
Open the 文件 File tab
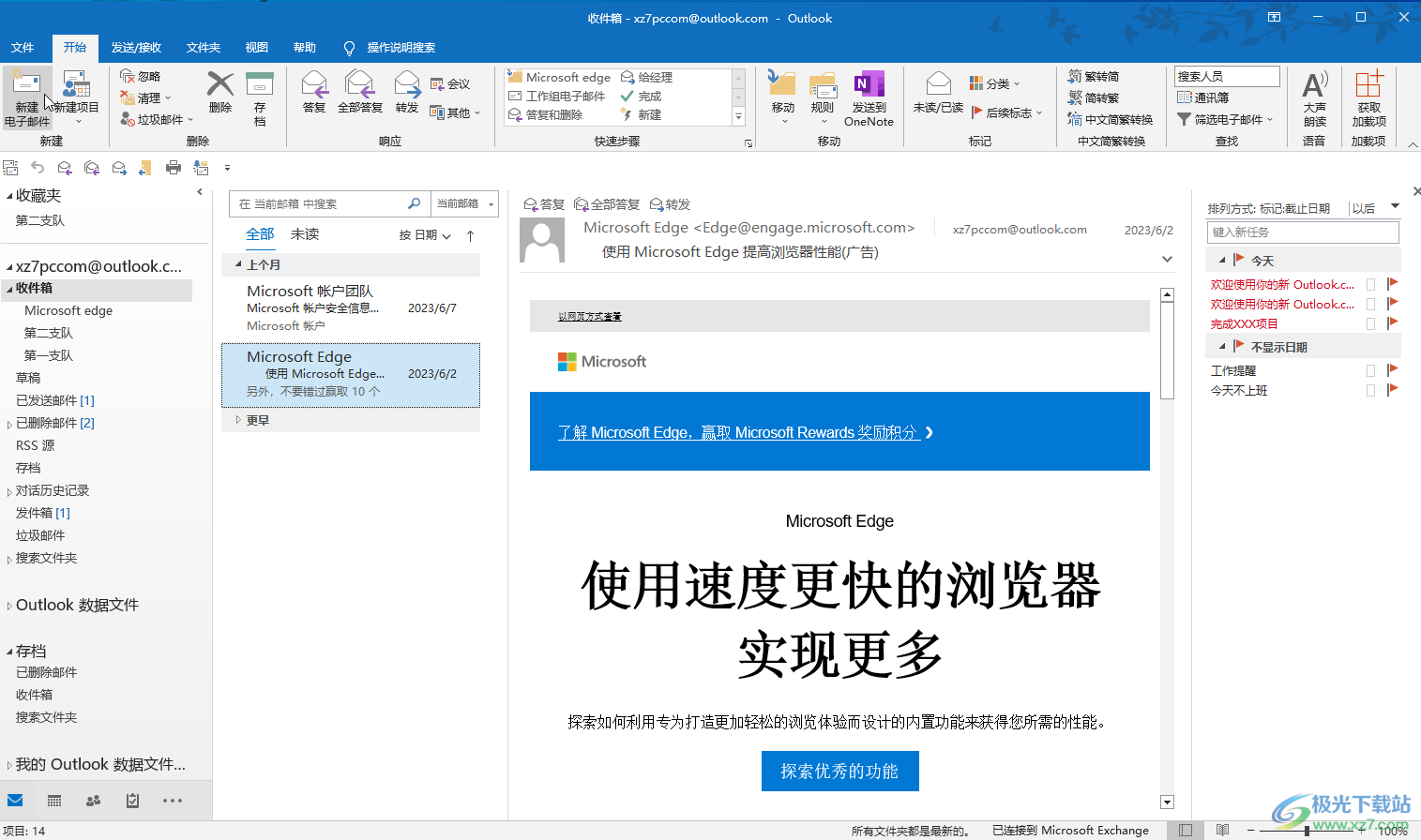tap(23, 48)
